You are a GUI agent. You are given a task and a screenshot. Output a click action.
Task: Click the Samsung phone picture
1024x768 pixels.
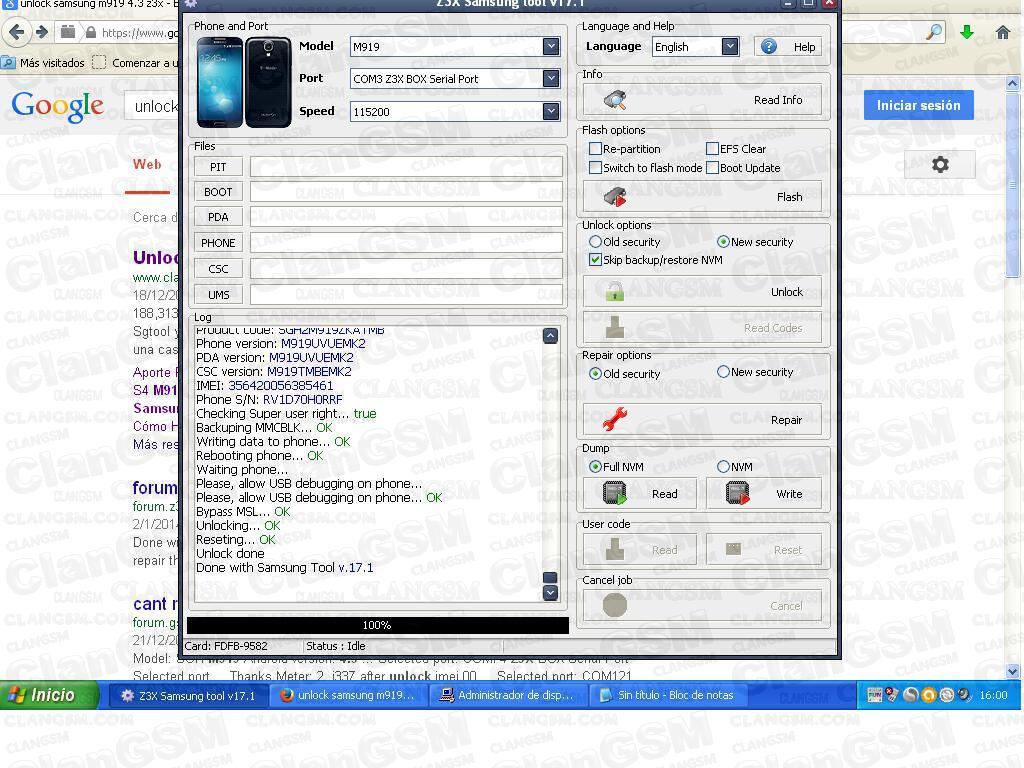pyautogui.click(x=244, y=82)
